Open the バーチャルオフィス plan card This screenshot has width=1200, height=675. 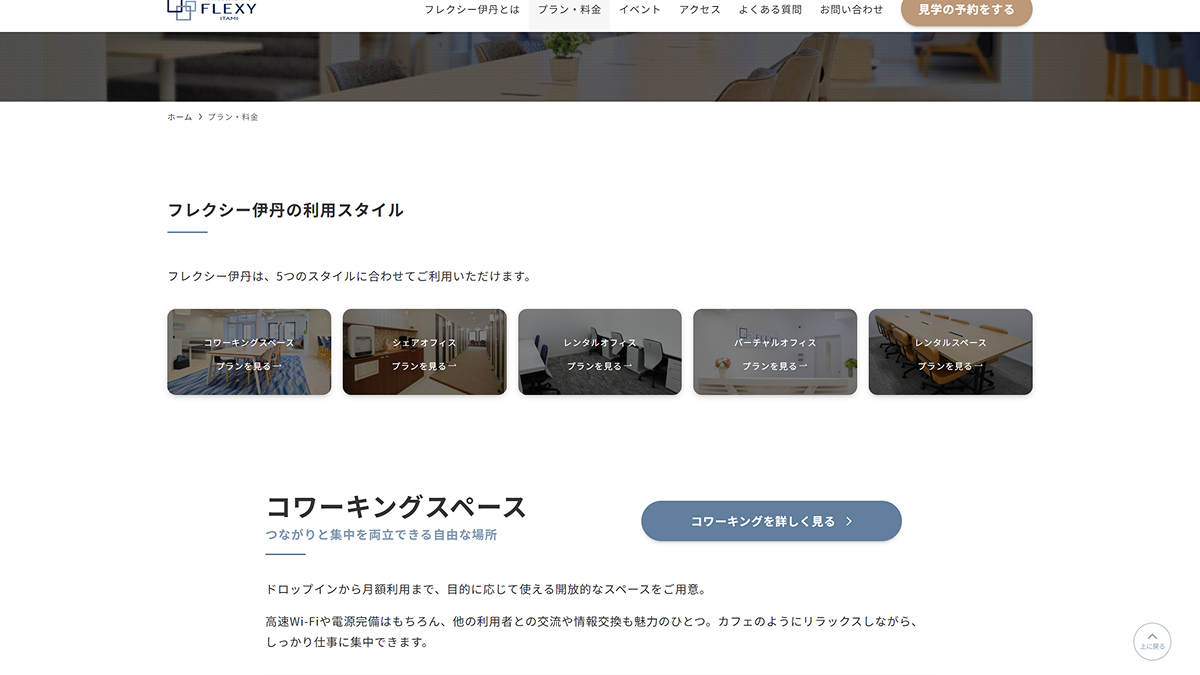775,352
